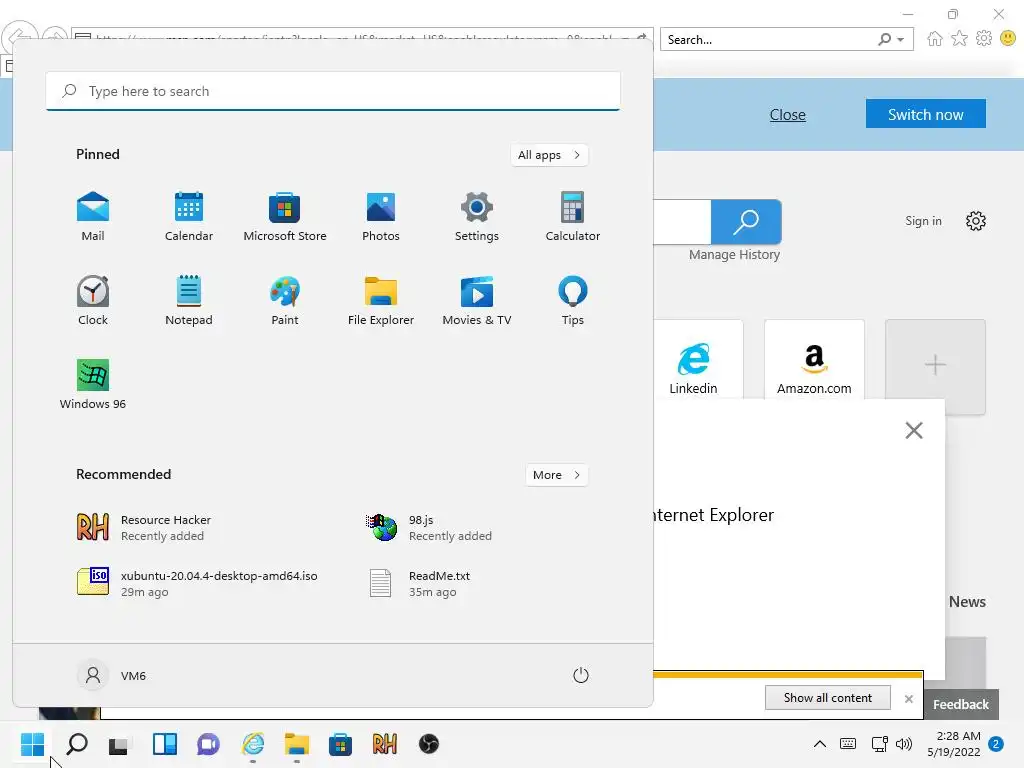Expand the All apps list
1024x768 pixels.
tap(549, 155)
